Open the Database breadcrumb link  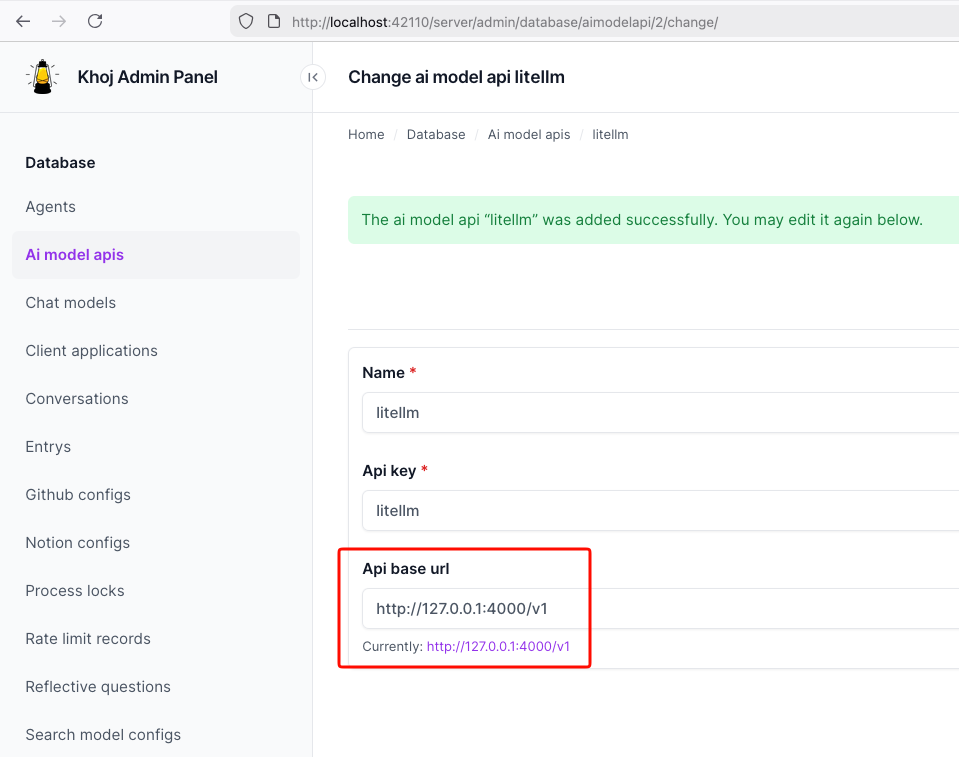(436, 134)
